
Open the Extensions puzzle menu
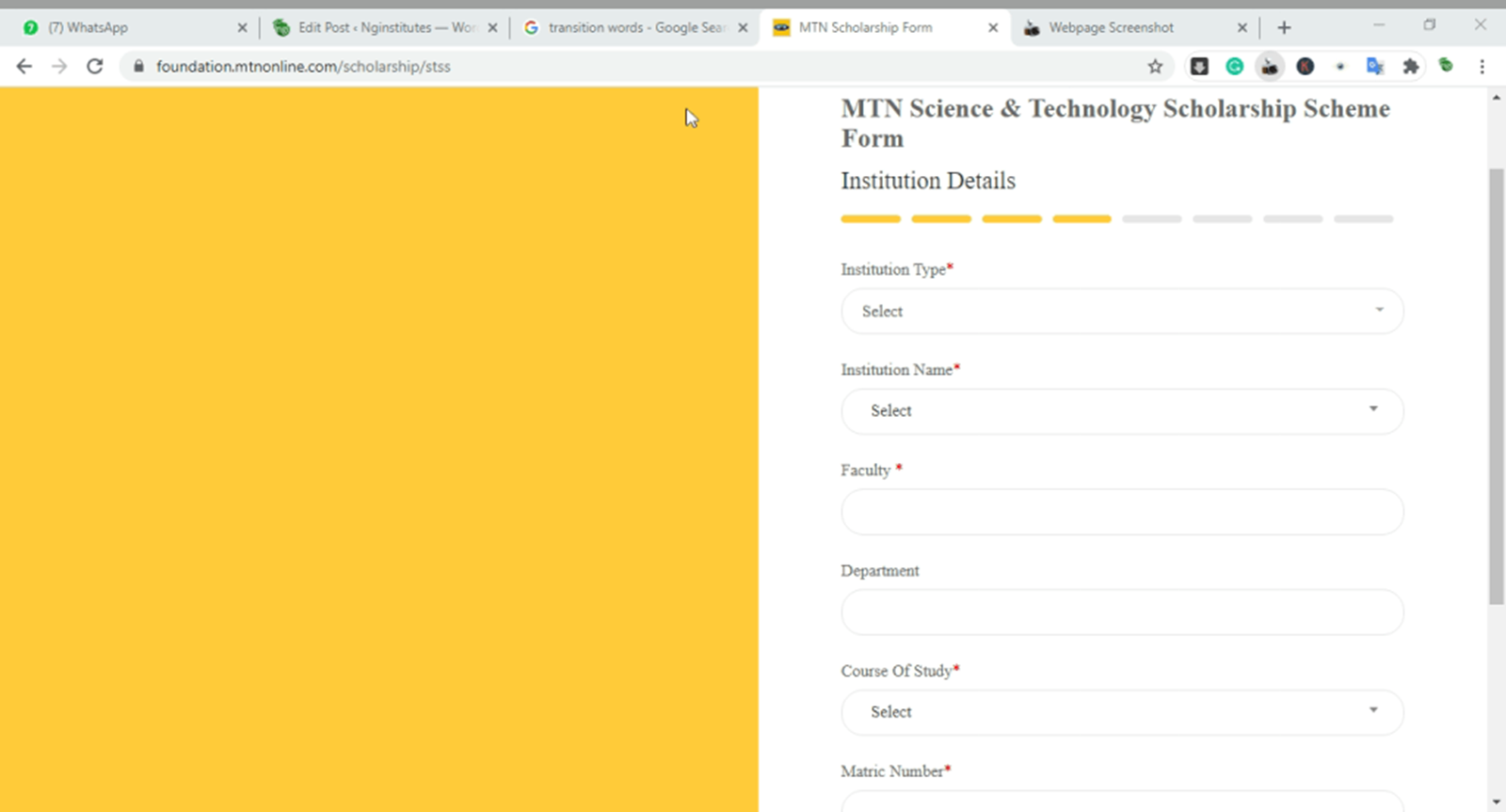click(1410, 66)
